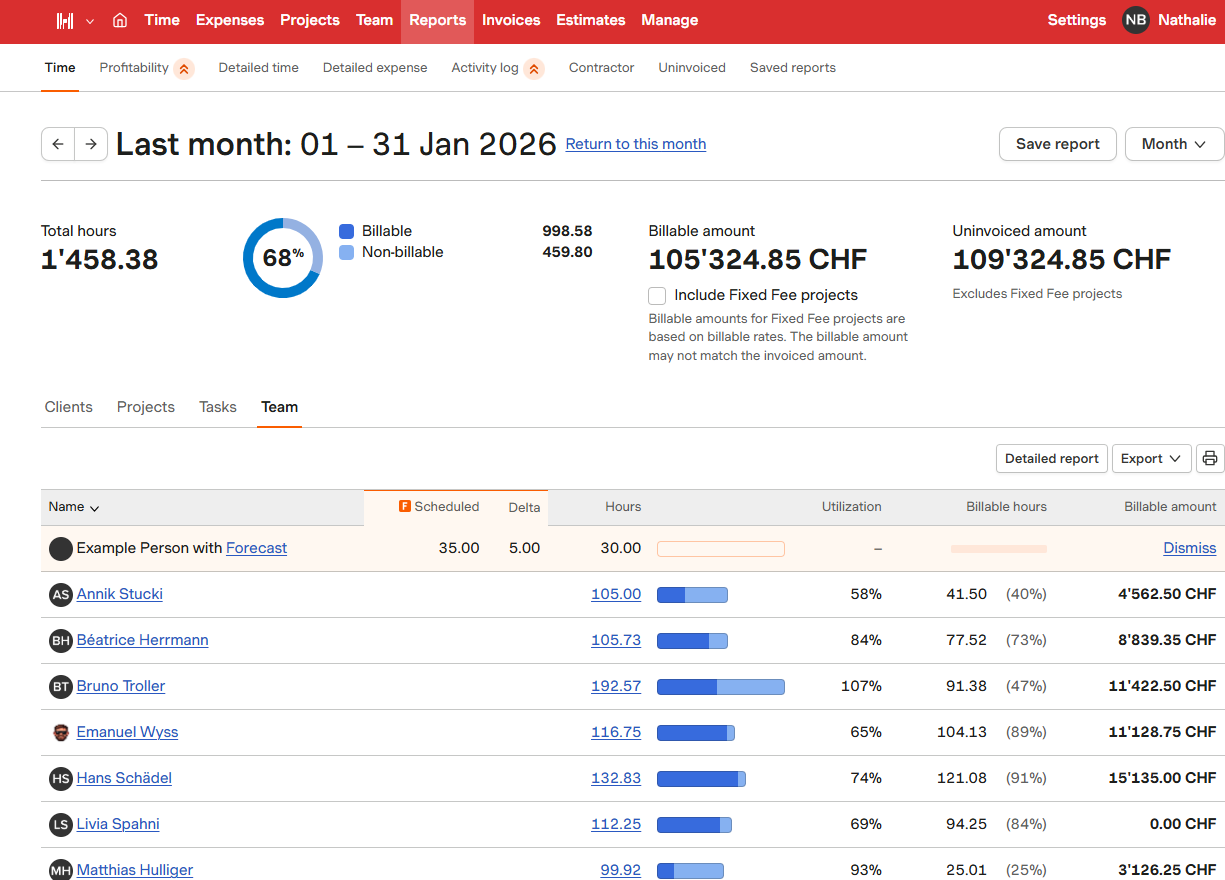Expand the Export dropdown
The height and width of the screenshot is (880, 1225).
pyautogui.click(x=1151, y=459)
